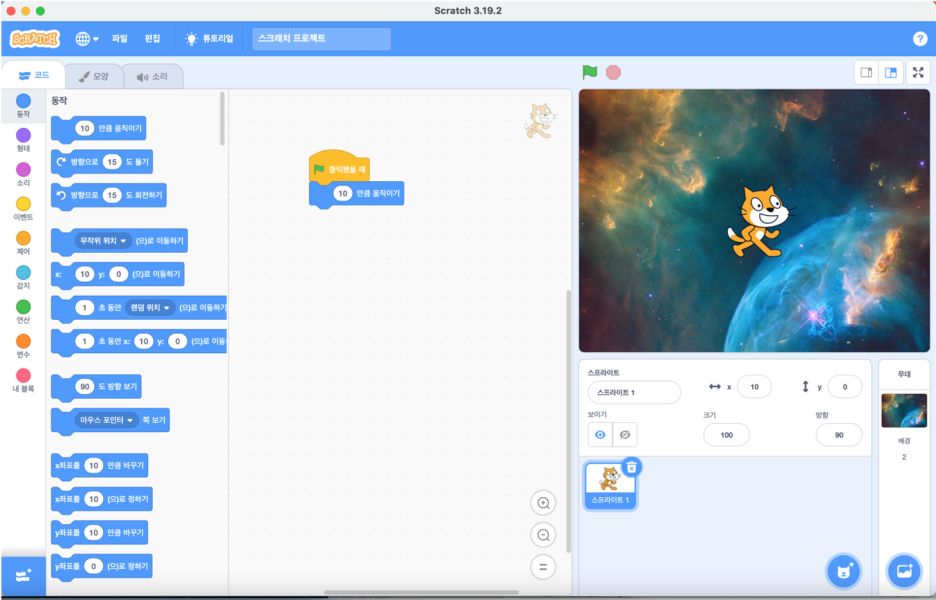
Task: Open the 파일 menu
Action: pos(119,38)
